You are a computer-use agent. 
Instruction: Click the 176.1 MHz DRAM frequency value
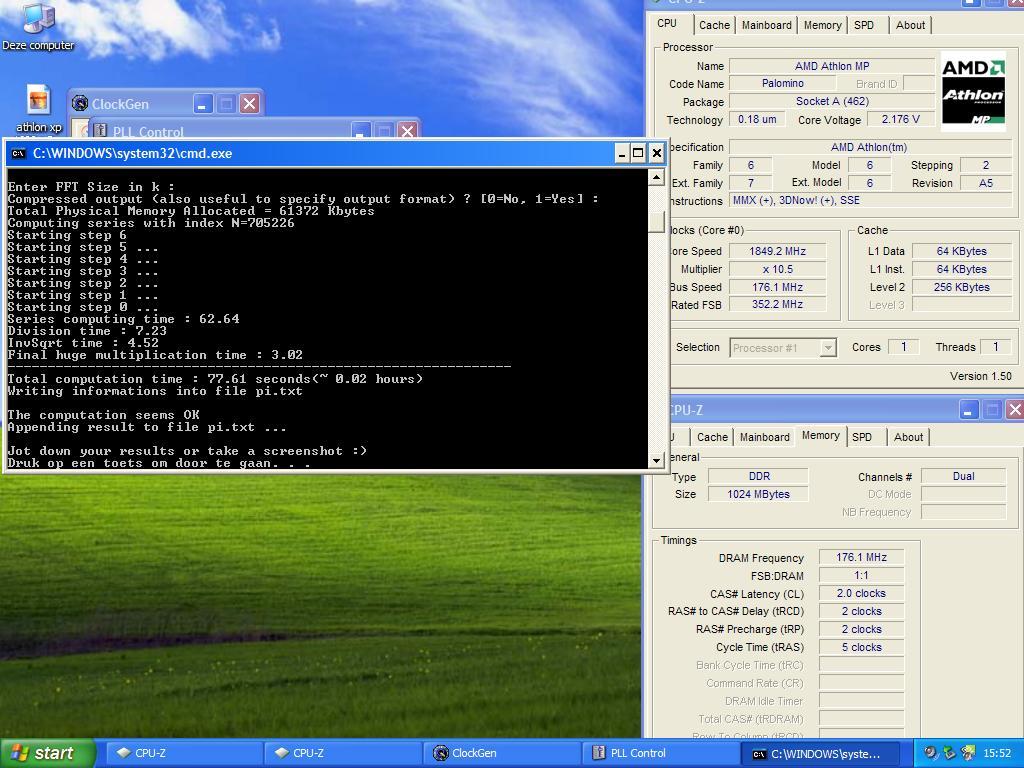click(x=861, y=557)
